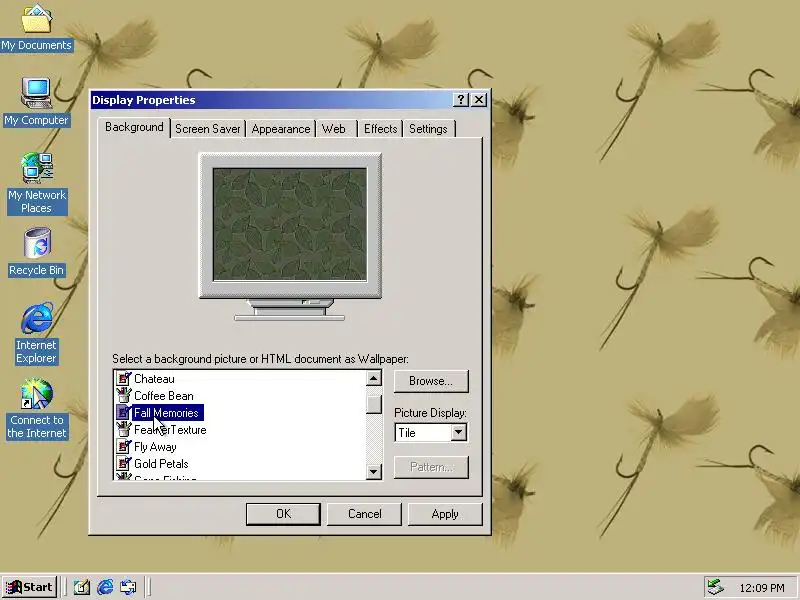Select Gold Petals wallpaper in the list
800x600 pixels.
[161, 463]
